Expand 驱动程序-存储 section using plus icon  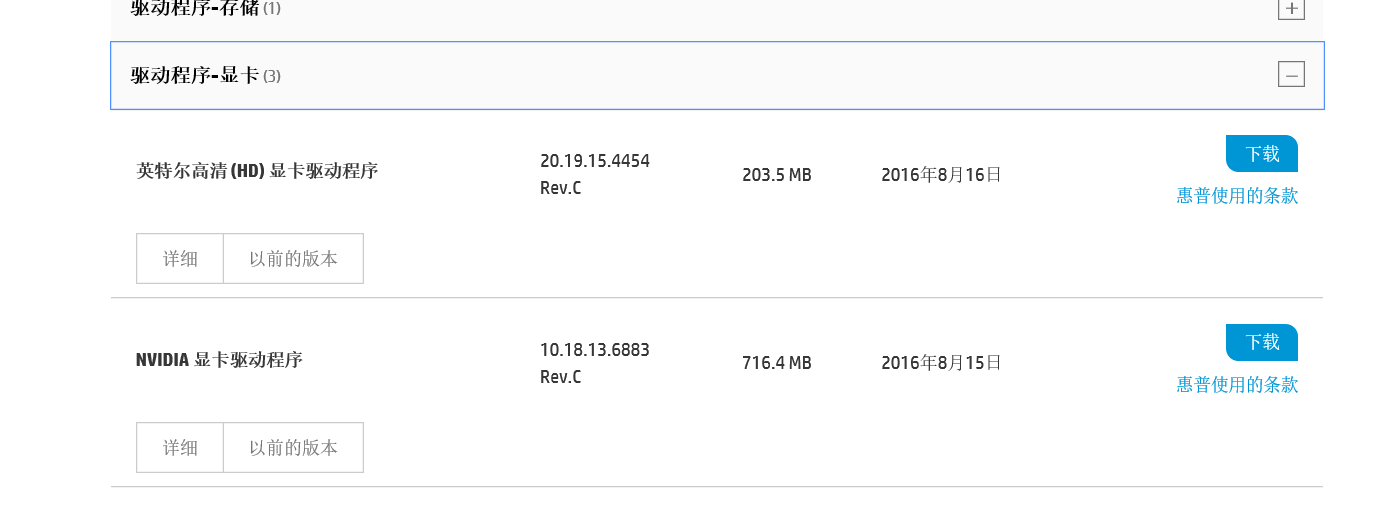tap(1291, 8)
